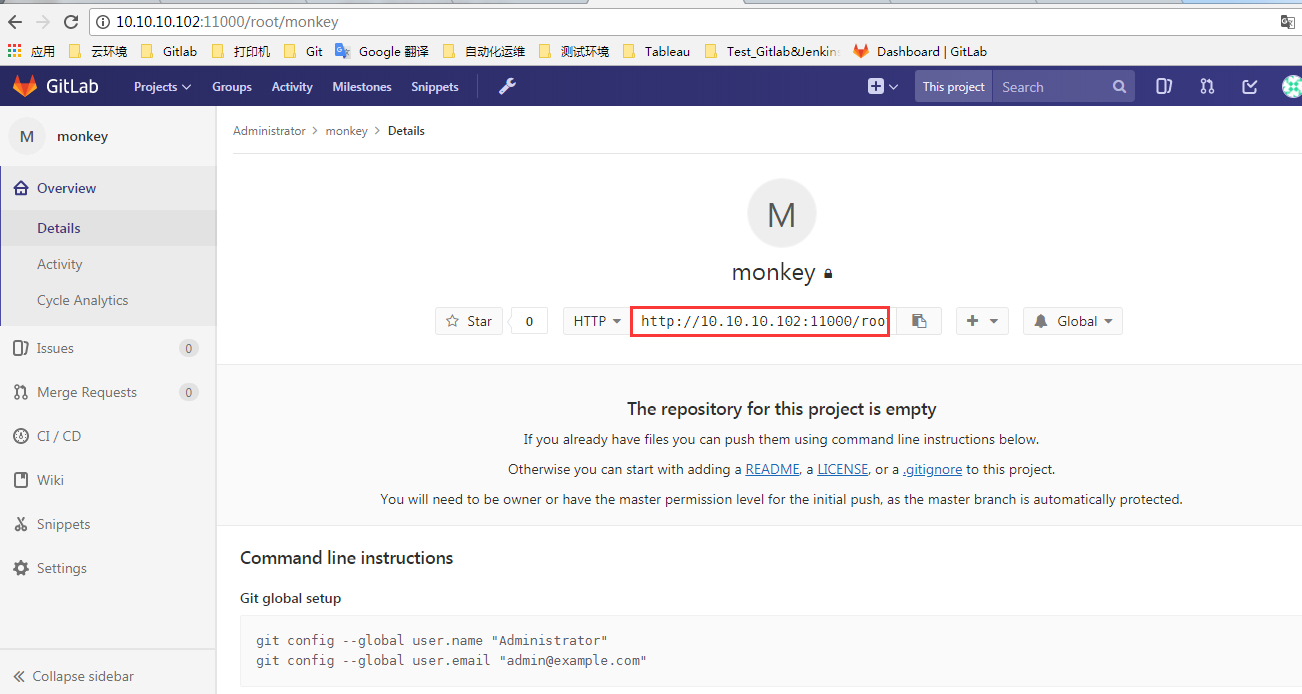Open Milestones in top navigation
This screenshot has width=1302, height=694.
click(x=362, y=87)
